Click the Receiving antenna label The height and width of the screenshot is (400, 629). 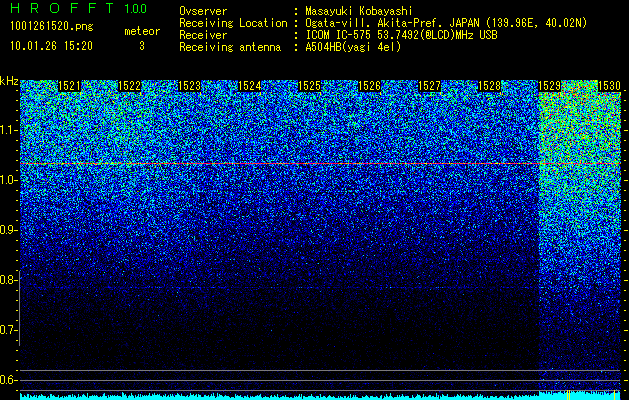tap(230, 47)
